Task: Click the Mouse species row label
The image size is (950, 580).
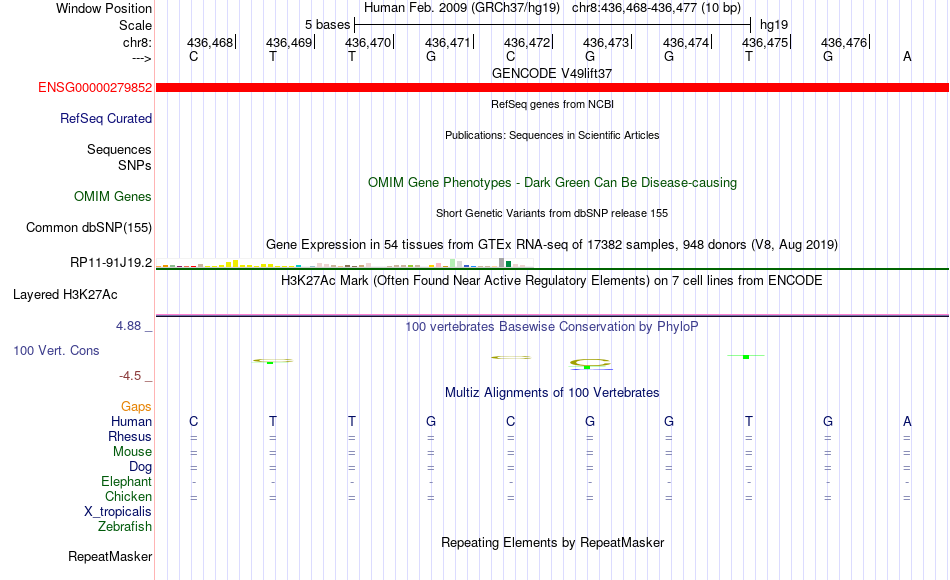Action: tap(132, 452)
